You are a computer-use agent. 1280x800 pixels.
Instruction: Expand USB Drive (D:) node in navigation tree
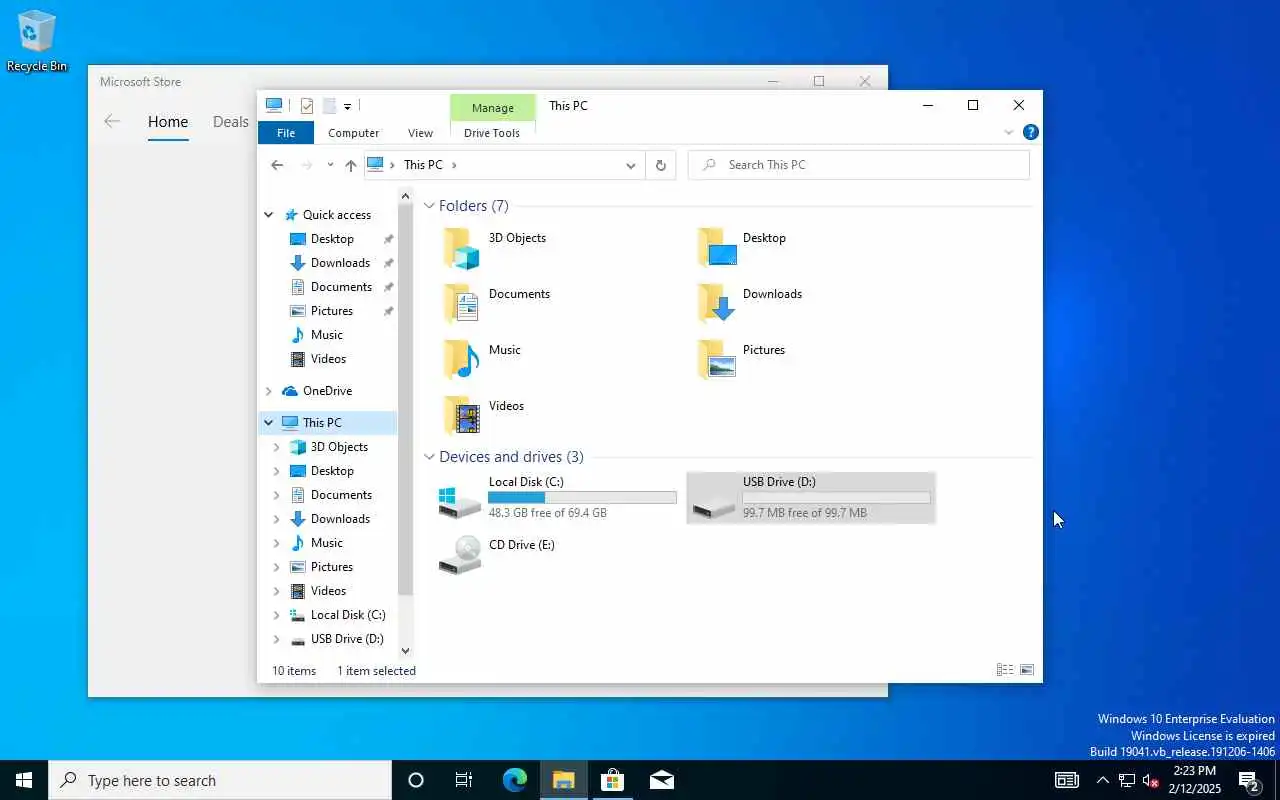click(277, 639)
